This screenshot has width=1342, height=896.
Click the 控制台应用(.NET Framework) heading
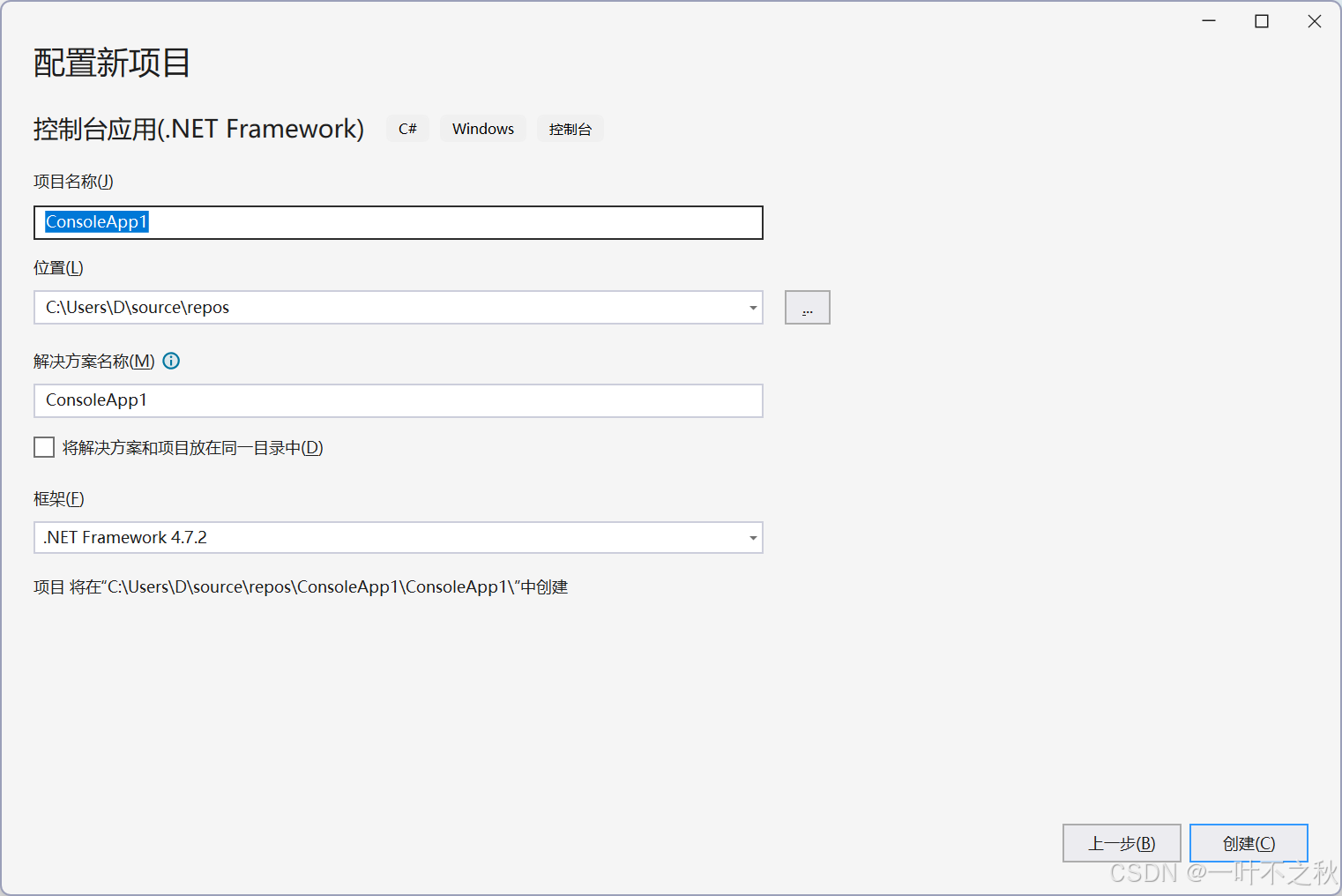[x=198, y=128]
